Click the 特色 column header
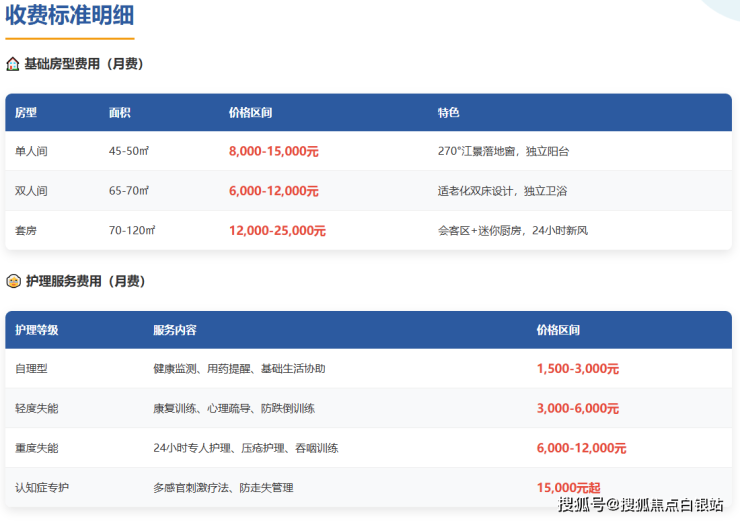Viewport: 740px width, 521px height. tap(448, 113)
